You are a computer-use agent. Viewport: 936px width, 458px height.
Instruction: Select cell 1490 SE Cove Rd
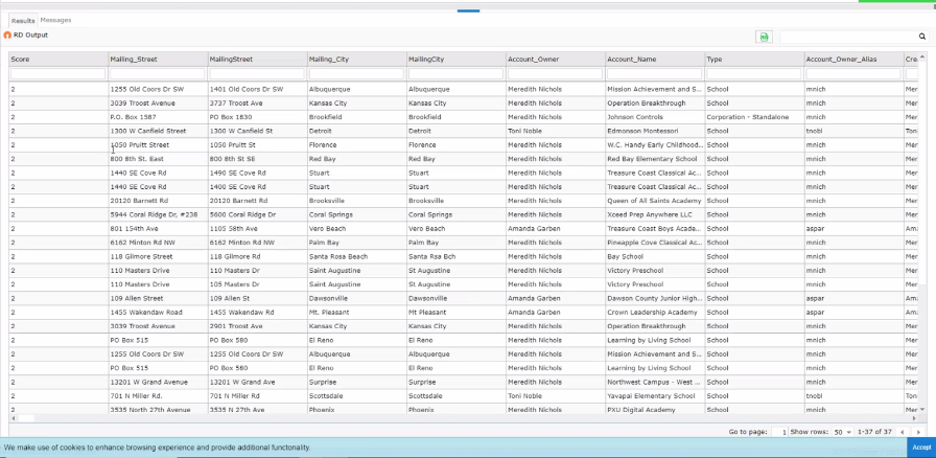point(257,173)
